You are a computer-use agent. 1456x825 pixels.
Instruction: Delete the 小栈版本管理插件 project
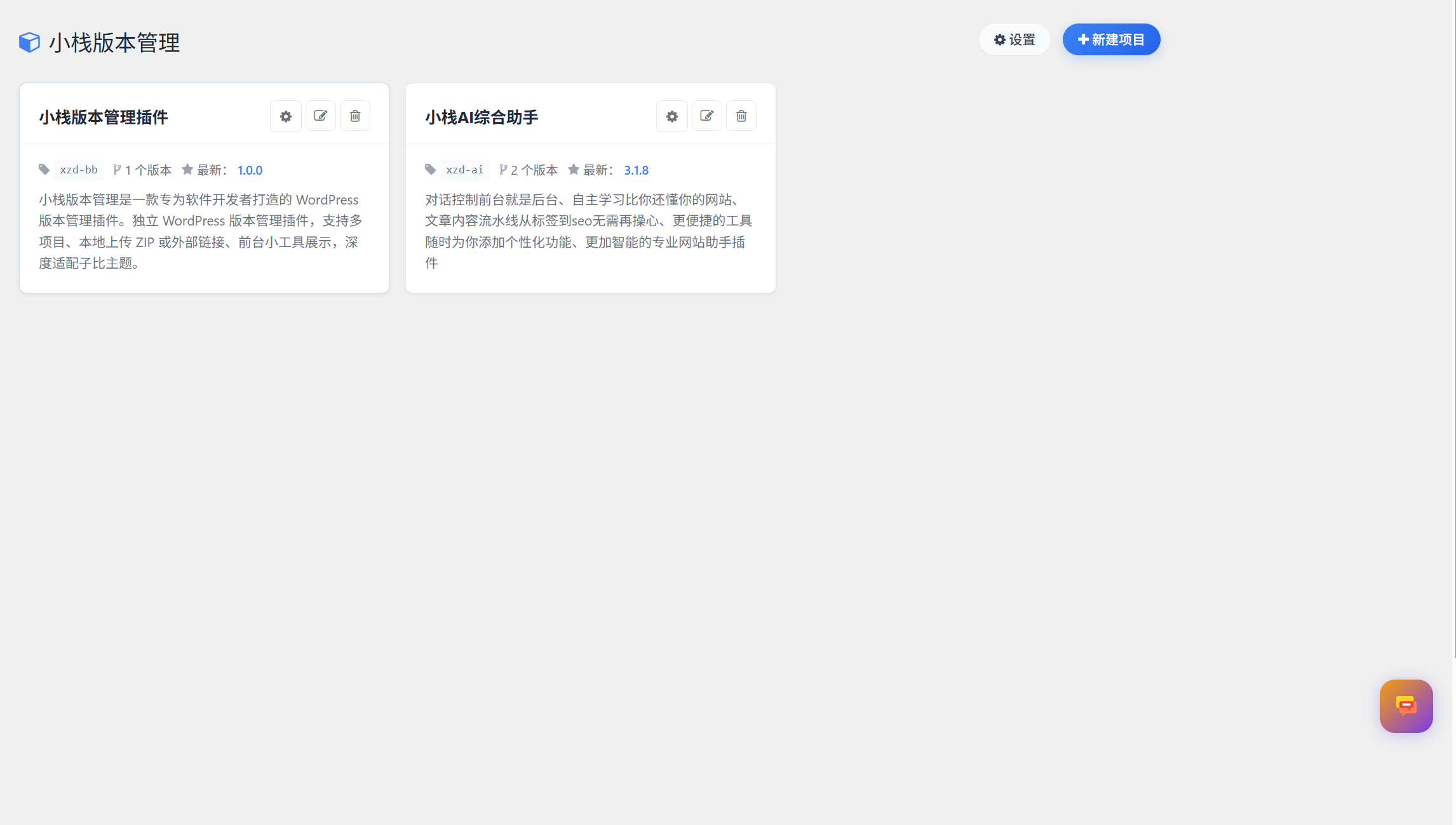tap(355, 116)
